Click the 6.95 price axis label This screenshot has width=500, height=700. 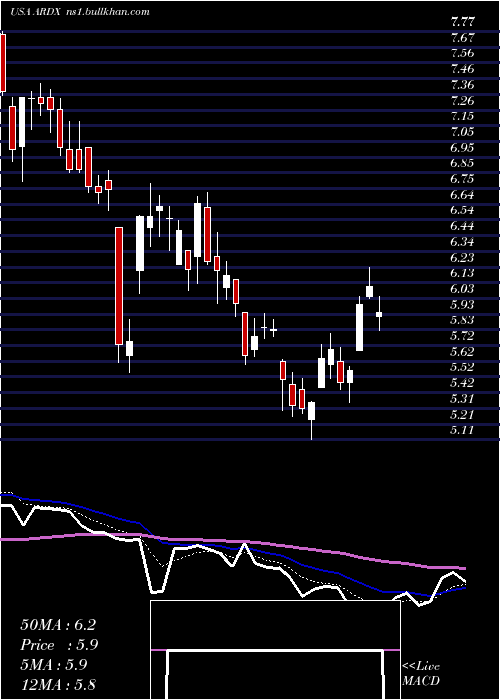(x=462, y=147)
